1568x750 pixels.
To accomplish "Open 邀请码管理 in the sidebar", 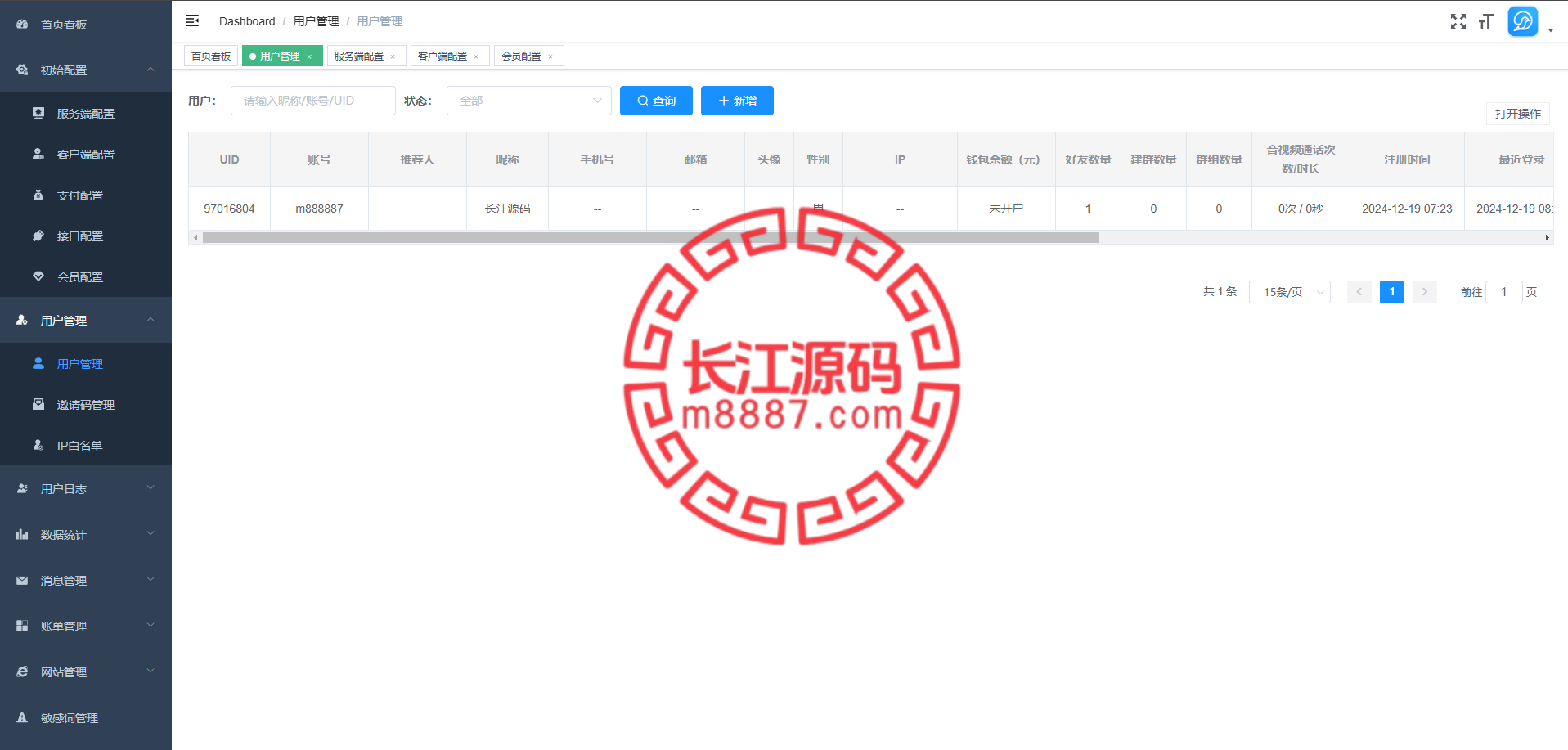I will 86,405.
